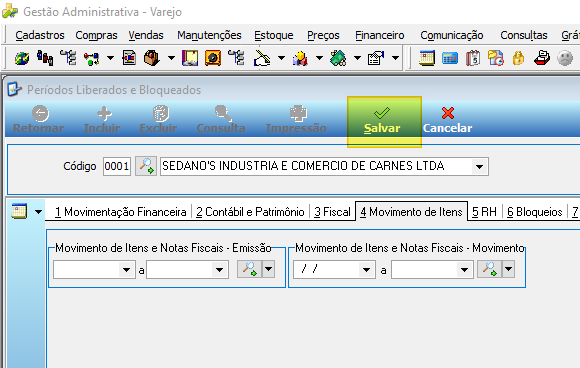Expand the arrow beside Emissão search icon
This screenshot has width=580, height=368.
[268, 269]
